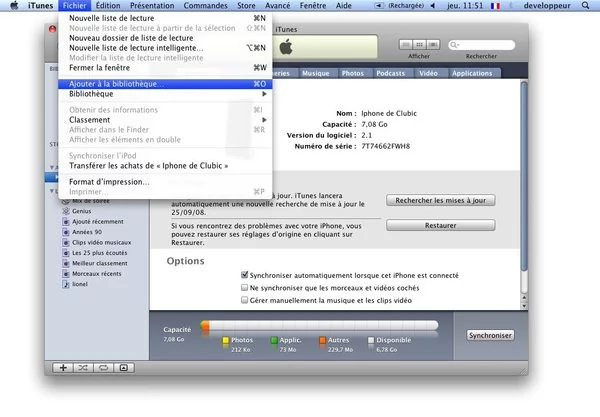Image resolution: width=600 pixels, height=417 pixels.
Task: Open Meilleur classement playlist
Action: [x=99, y=263]
